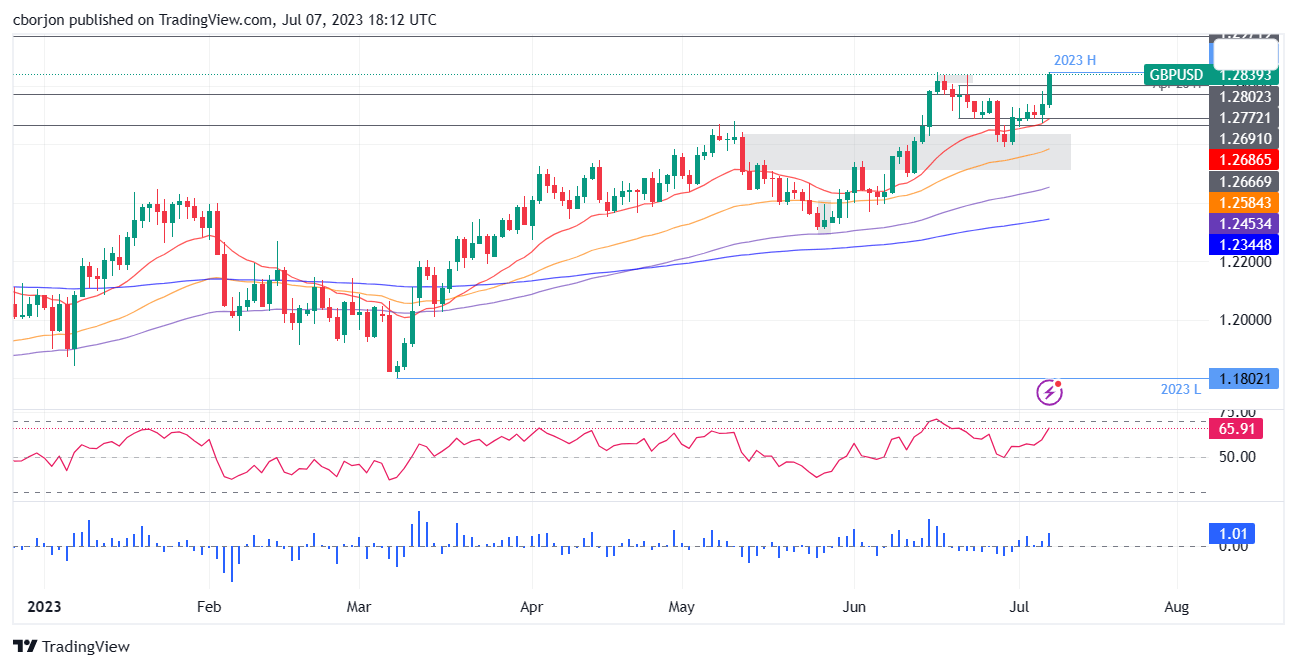Screen dimensions: 1297x668
Task: Click the volume indicator badge showing 1.01
Action: [x=1233, y=534]
